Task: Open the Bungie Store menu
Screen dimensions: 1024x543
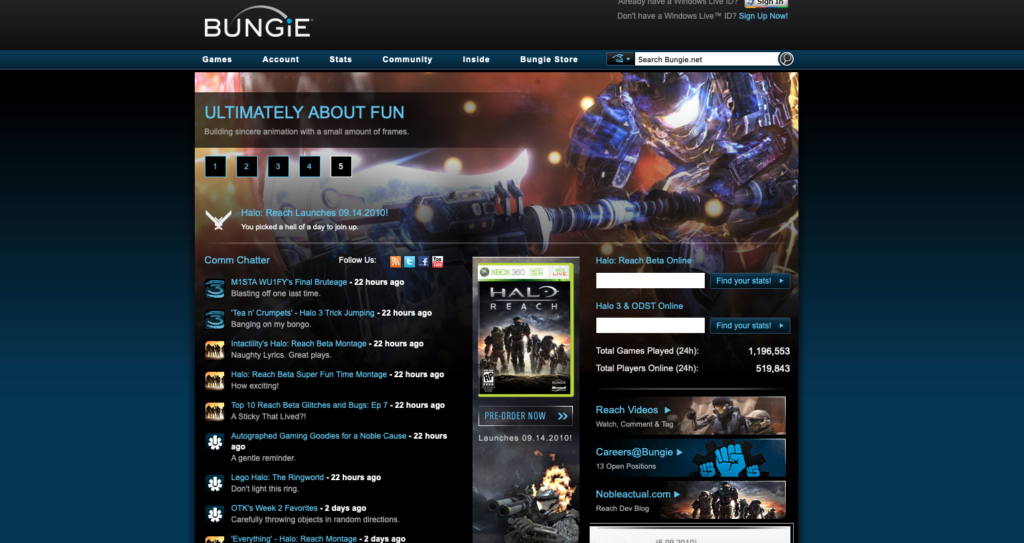Action: tap(549, 59)
